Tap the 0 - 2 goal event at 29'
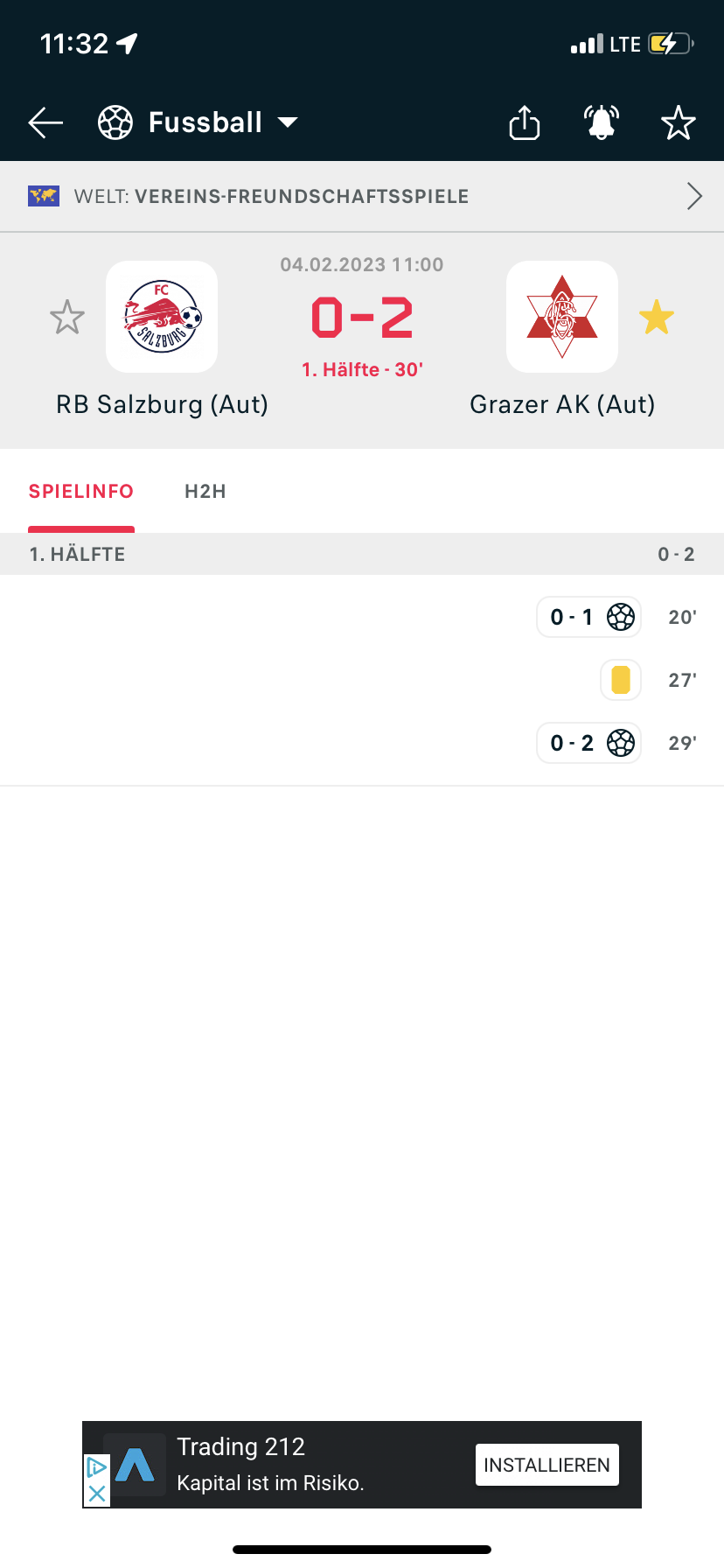Screen dimensions: 724x1568 pyautogui.click(x=589, y=743)
